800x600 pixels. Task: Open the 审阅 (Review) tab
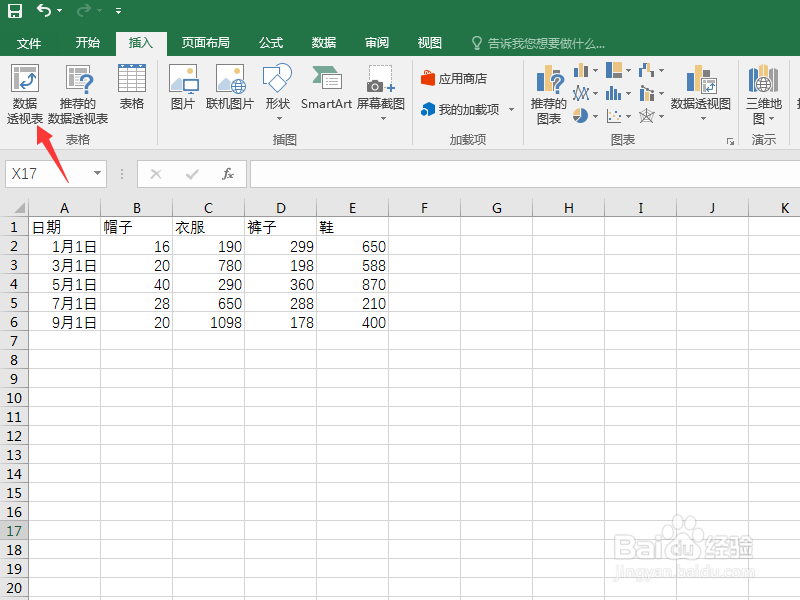377,43
